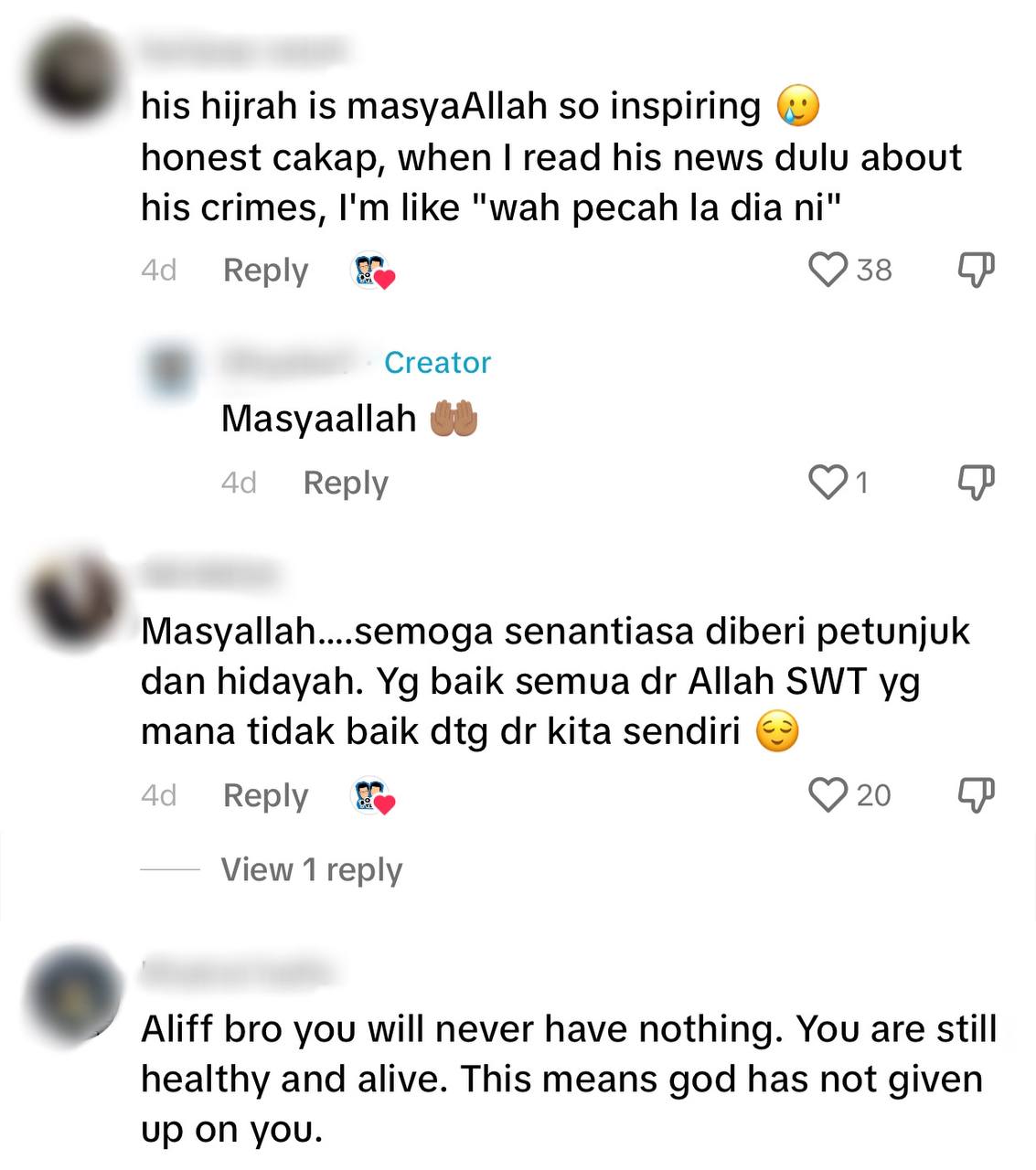The width and height of the screenshot is (1036, 1170).
Task: Reply to the 'Masyallah semoga senantiasa' comment
Action: (x=265, y=795)
